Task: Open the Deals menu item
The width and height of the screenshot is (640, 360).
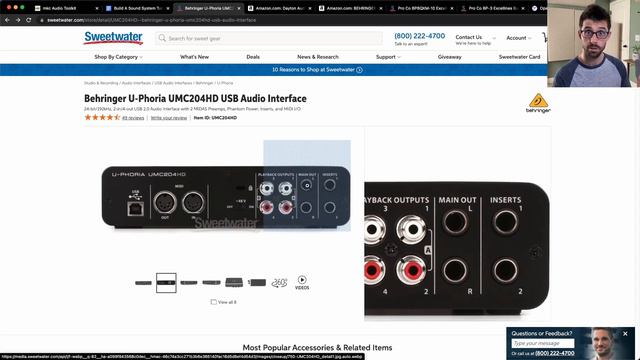Action: click(x=253, y=57)
